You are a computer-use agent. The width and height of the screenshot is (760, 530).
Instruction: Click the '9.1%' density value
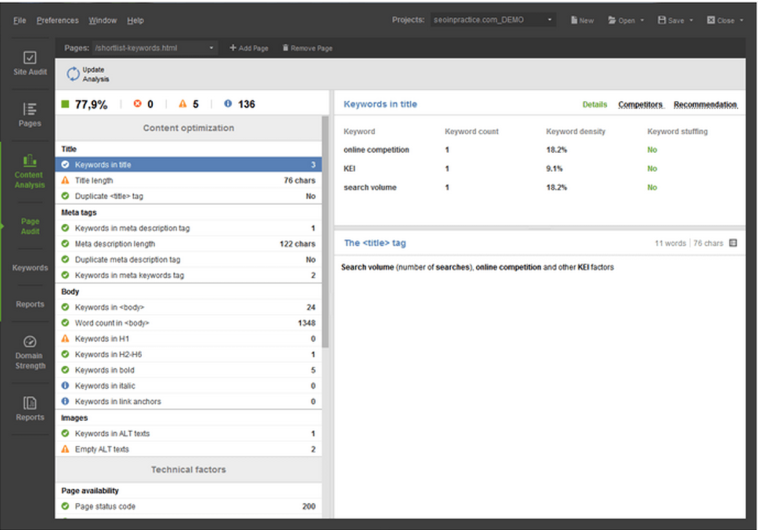click(x=554, y=168)
